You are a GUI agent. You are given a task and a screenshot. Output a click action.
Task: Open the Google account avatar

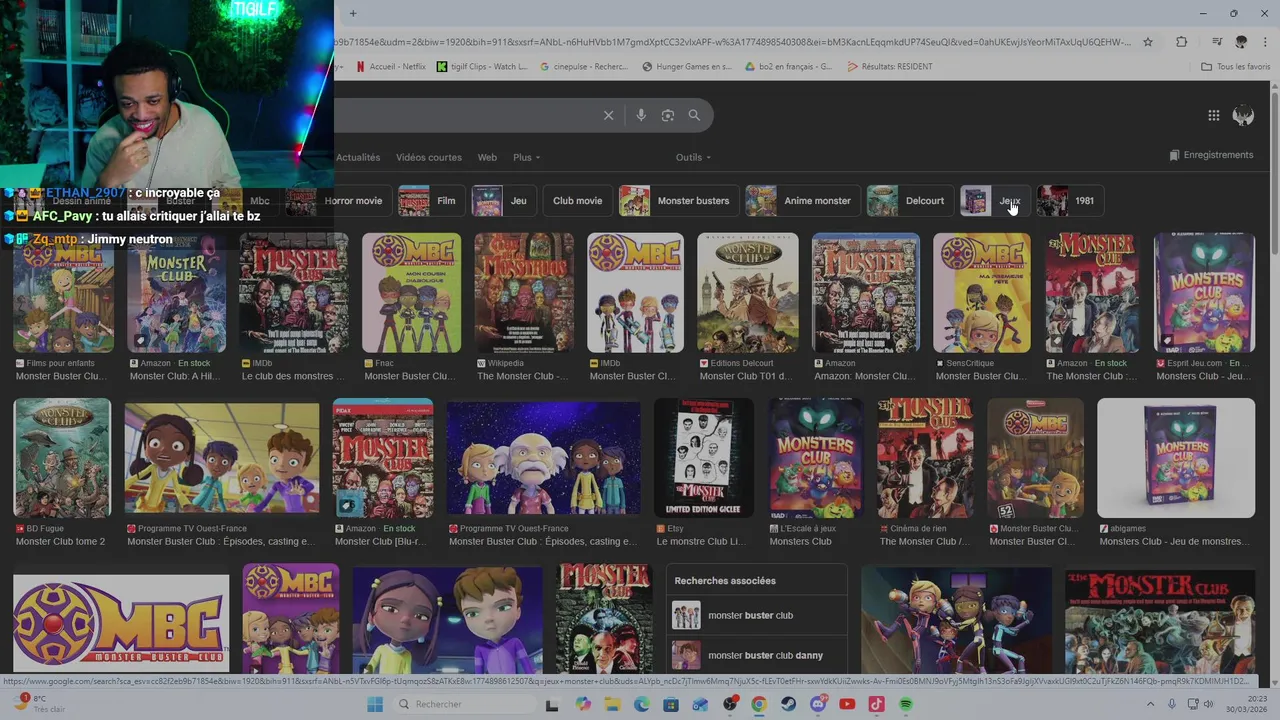[x=1243, y=115]
